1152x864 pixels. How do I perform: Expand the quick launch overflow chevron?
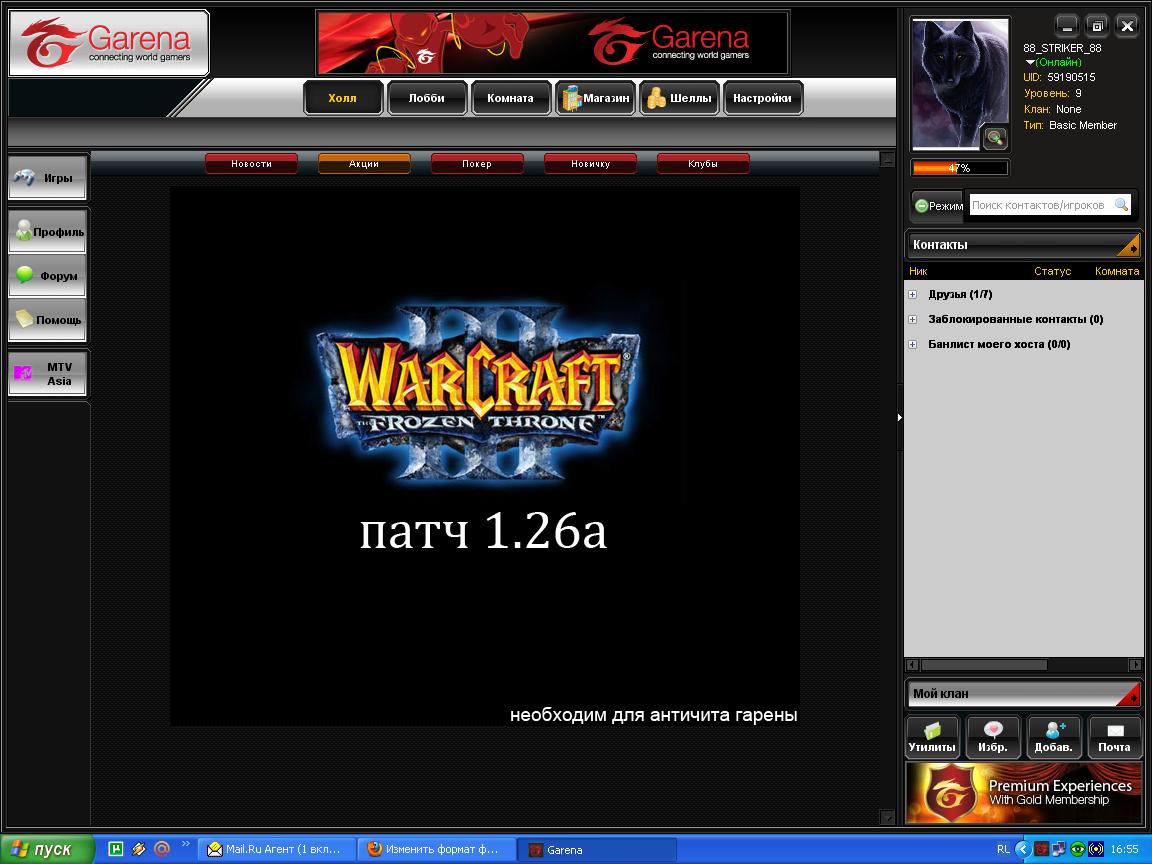click(x=185, y=844)
